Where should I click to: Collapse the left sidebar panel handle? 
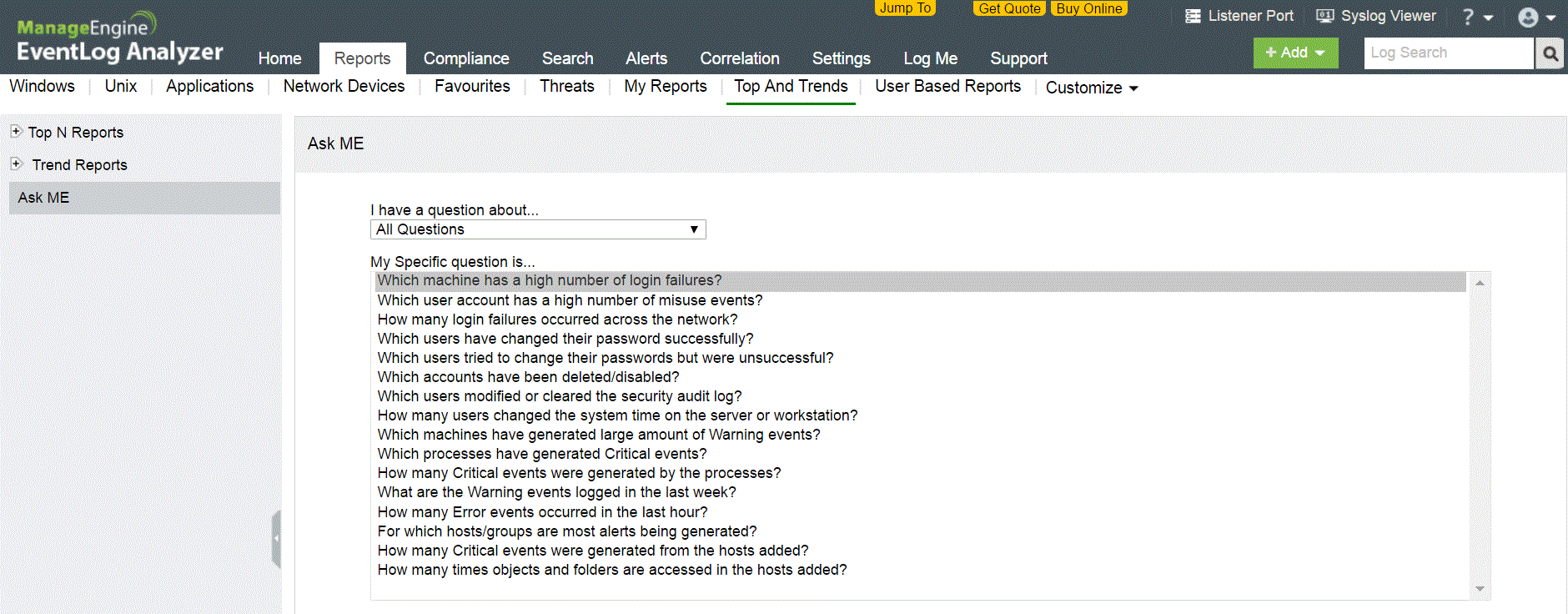click(276, 539)
